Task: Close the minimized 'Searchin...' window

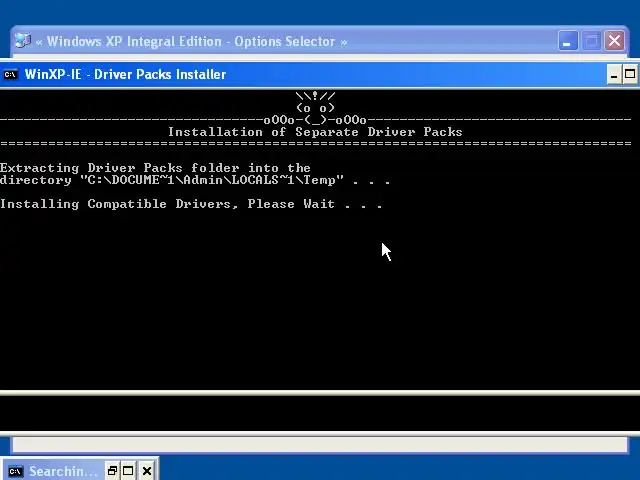Action: click(x=147, y=471)
